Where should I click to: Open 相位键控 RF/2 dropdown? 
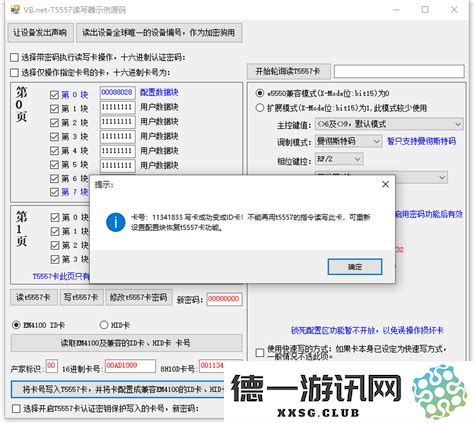coord(339,159)
